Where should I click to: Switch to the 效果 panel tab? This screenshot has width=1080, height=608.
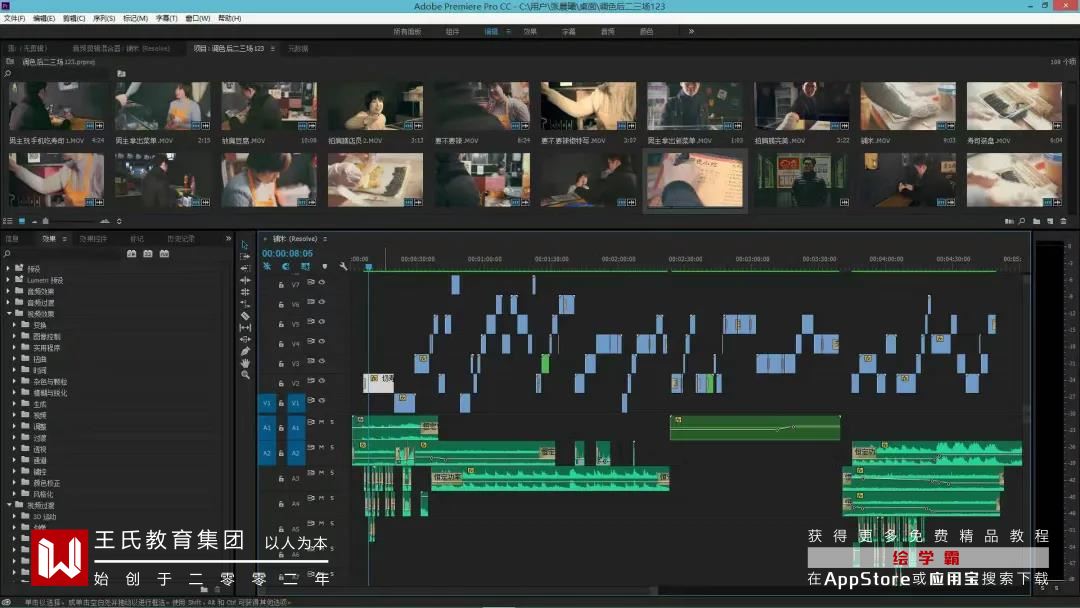tap(49, 239)
